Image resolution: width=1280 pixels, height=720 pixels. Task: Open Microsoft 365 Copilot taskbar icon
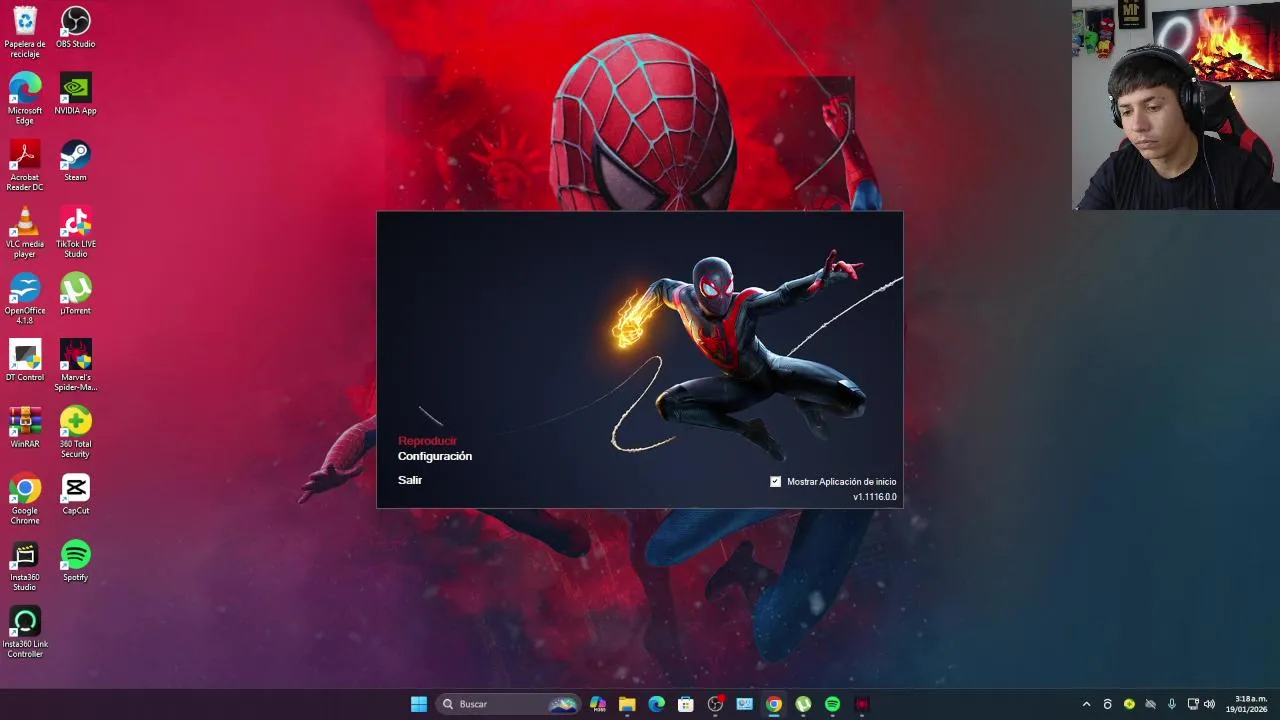point(598,704)
